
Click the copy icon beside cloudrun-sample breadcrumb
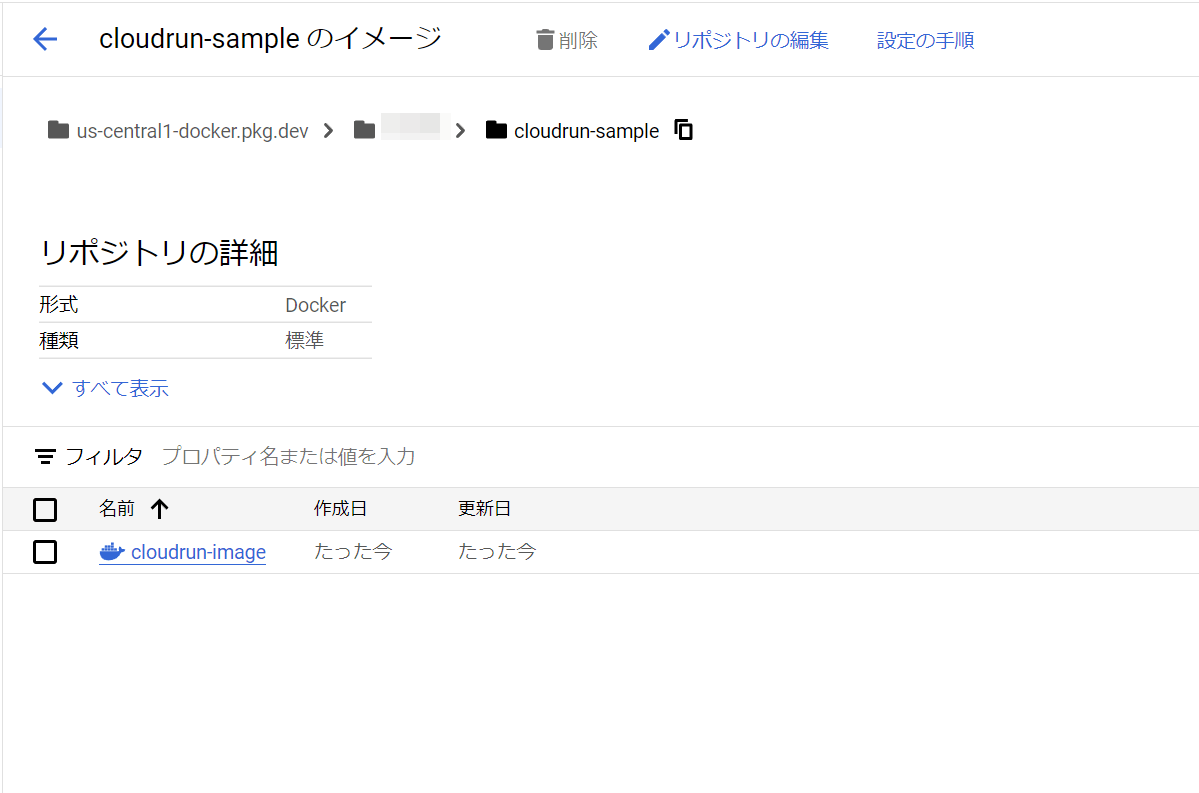(683, 129)
